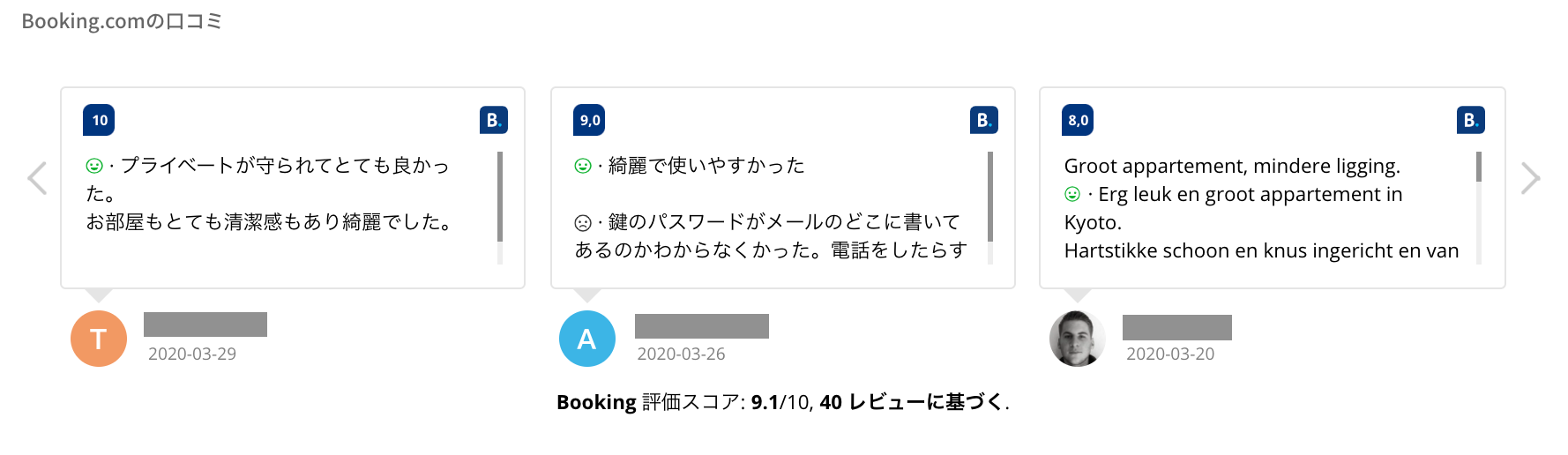Click the 2020-03-26 review date
Viewport: 1568px width, 455px height.
tap(681, 354)
